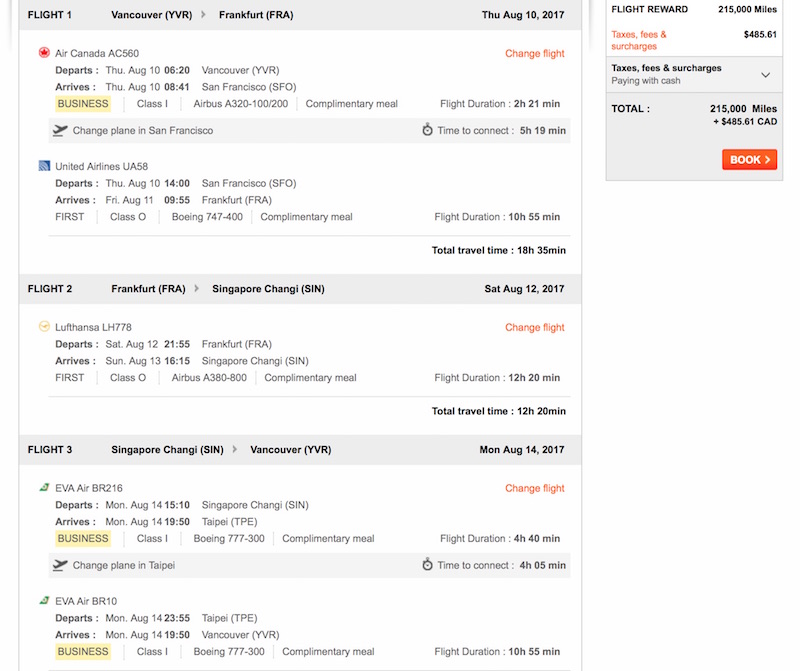Click Change flight for Lufthansa LH778
800x671 pixels.
tap(534, 327)
